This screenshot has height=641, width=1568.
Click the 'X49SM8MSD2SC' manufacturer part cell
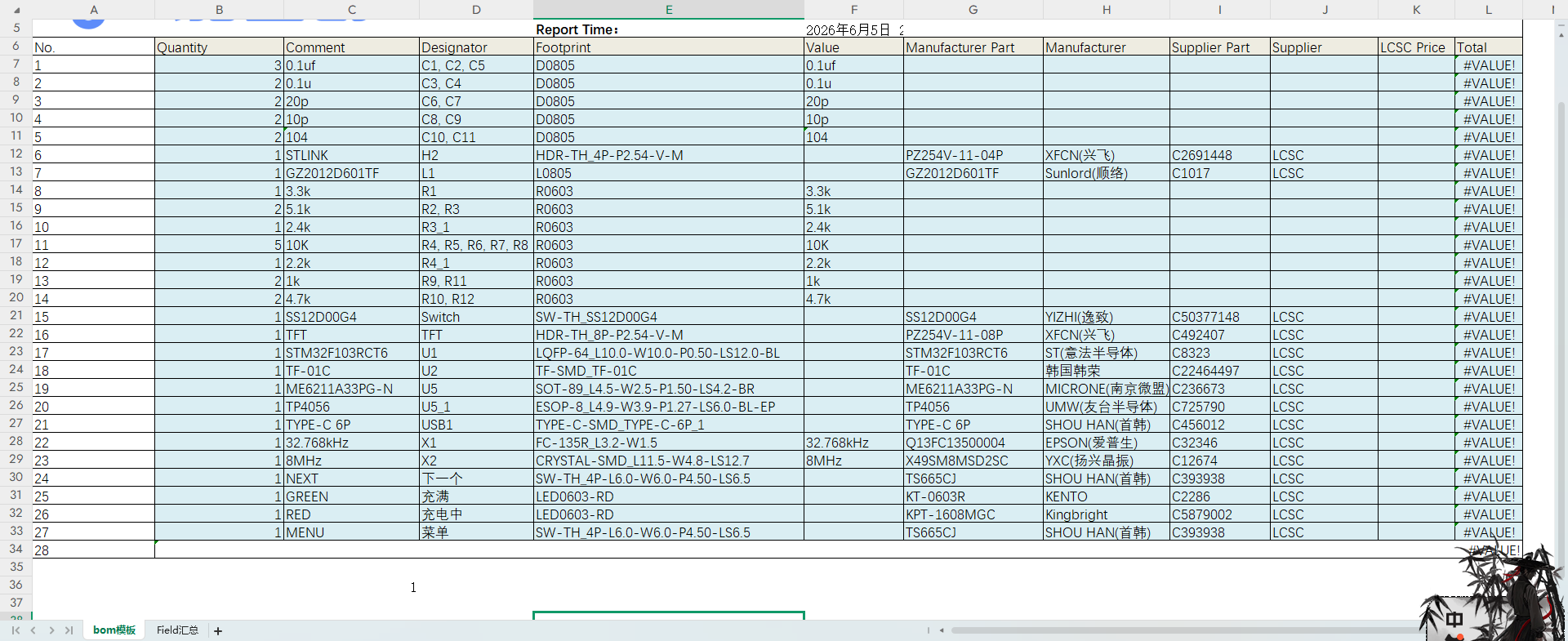973,461
